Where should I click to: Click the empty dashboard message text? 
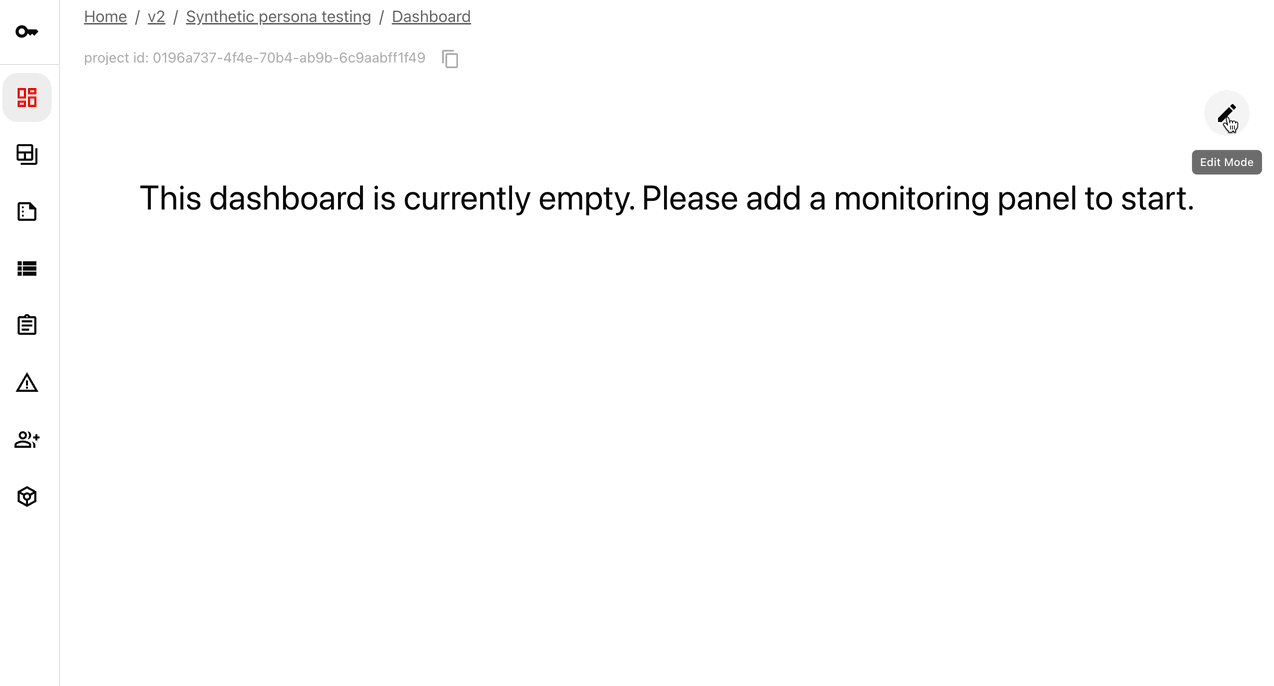coord(666,198)
